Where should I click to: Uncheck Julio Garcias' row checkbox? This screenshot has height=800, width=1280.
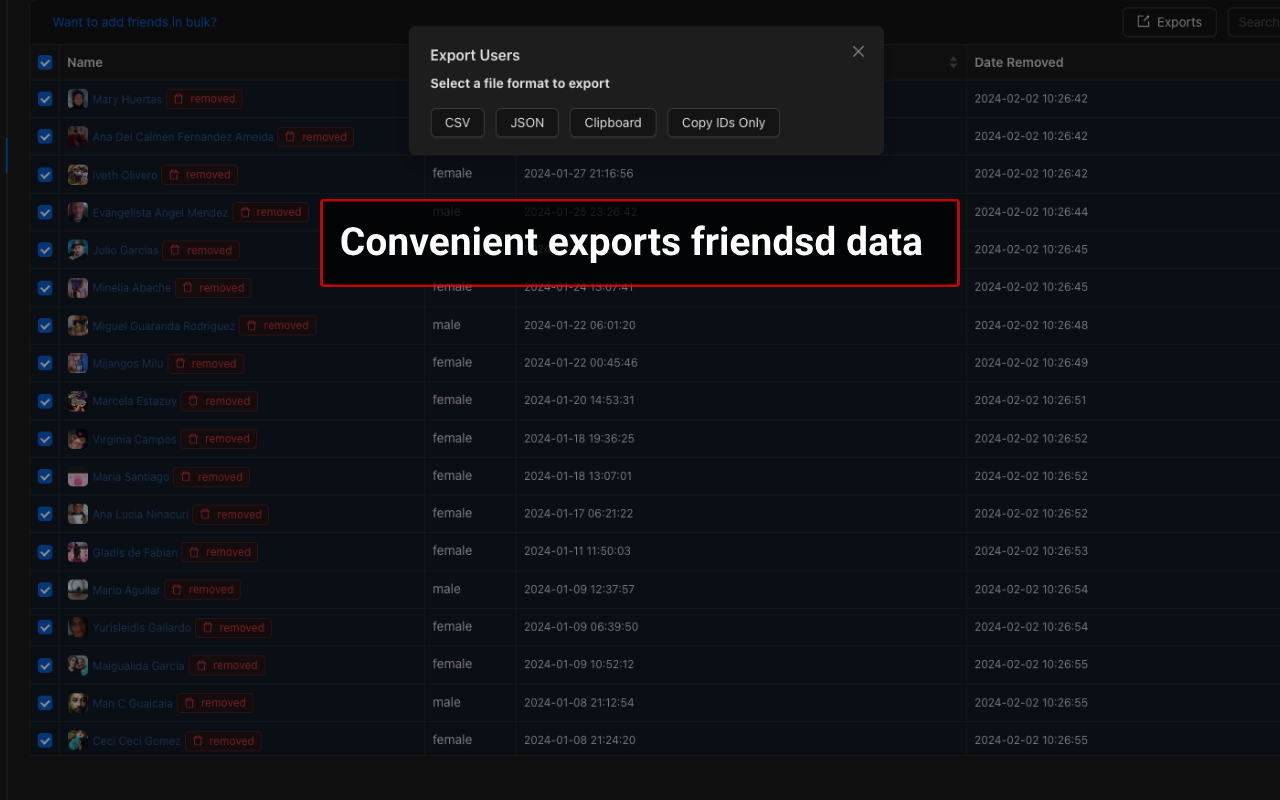(44, 250)
